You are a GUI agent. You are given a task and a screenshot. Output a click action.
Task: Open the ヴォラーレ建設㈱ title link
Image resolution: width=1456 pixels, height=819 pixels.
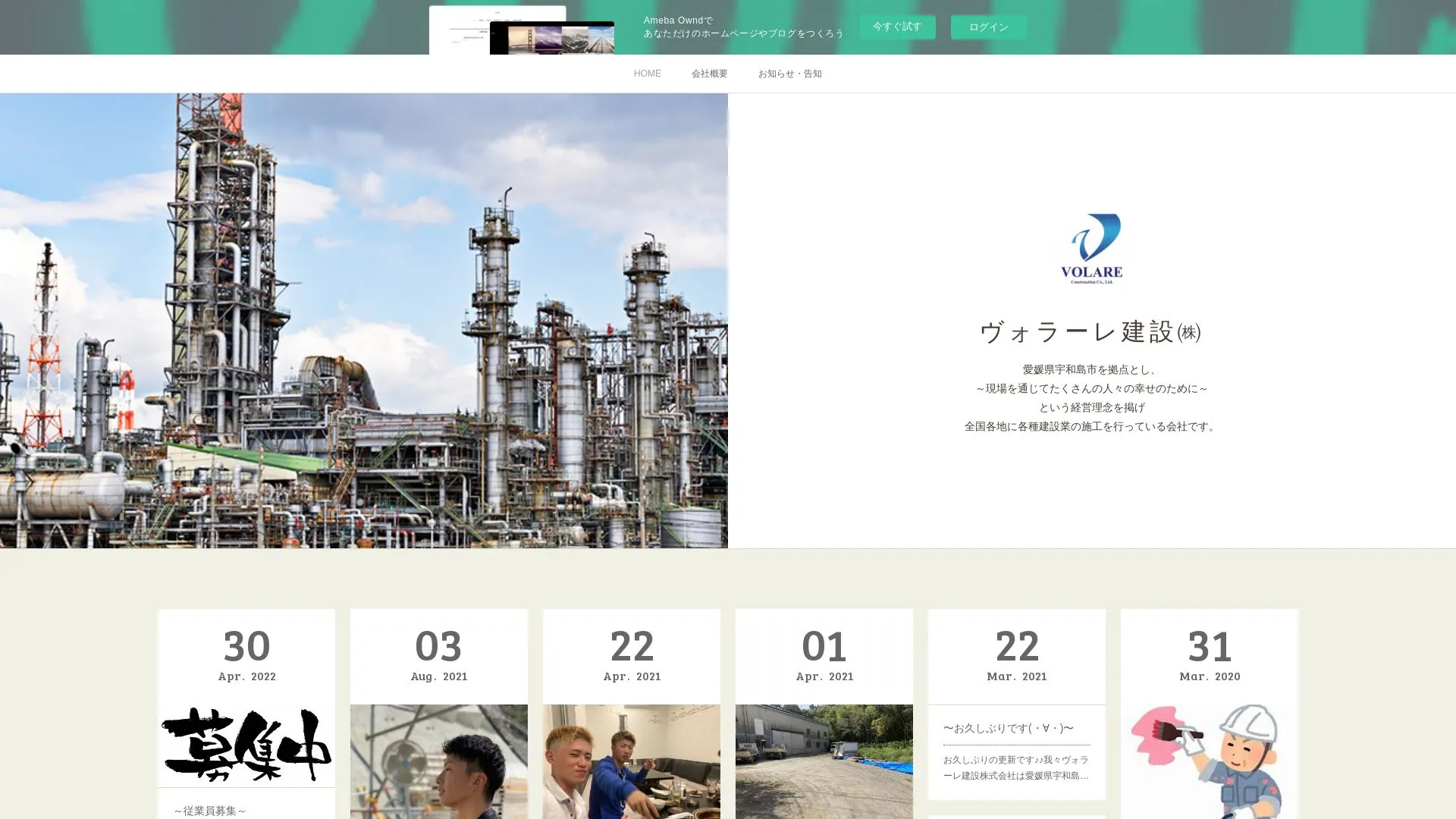pos(1090,331)
